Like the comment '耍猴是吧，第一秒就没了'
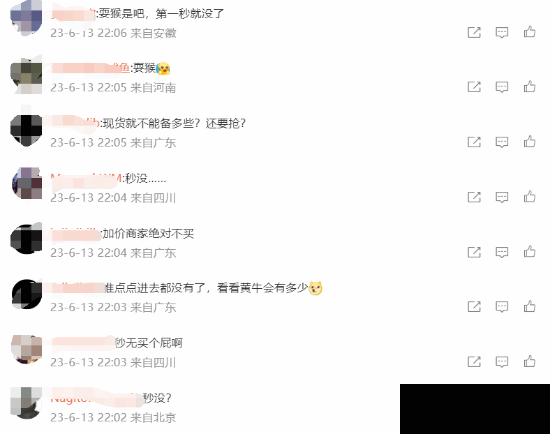 (x=529, y=32)
